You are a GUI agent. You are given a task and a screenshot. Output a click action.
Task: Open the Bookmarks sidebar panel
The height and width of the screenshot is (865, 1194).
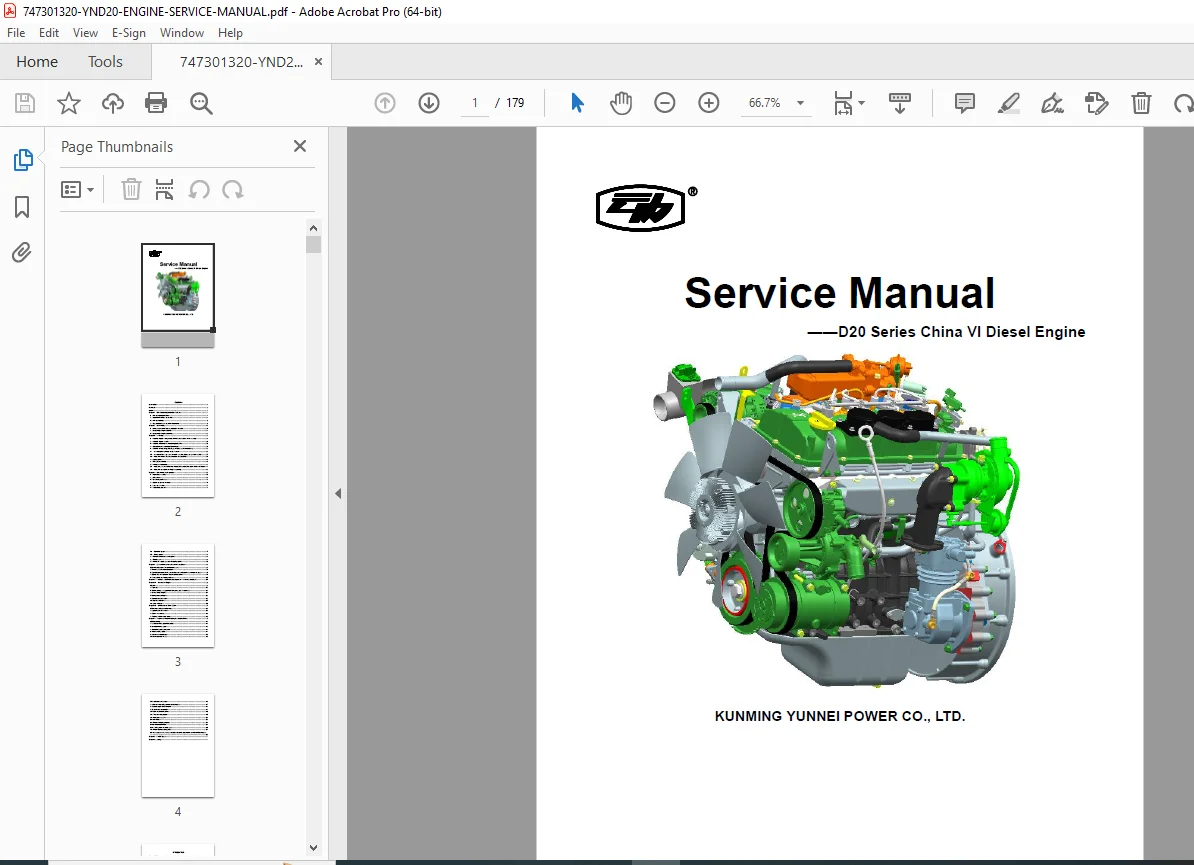(22, 206)
